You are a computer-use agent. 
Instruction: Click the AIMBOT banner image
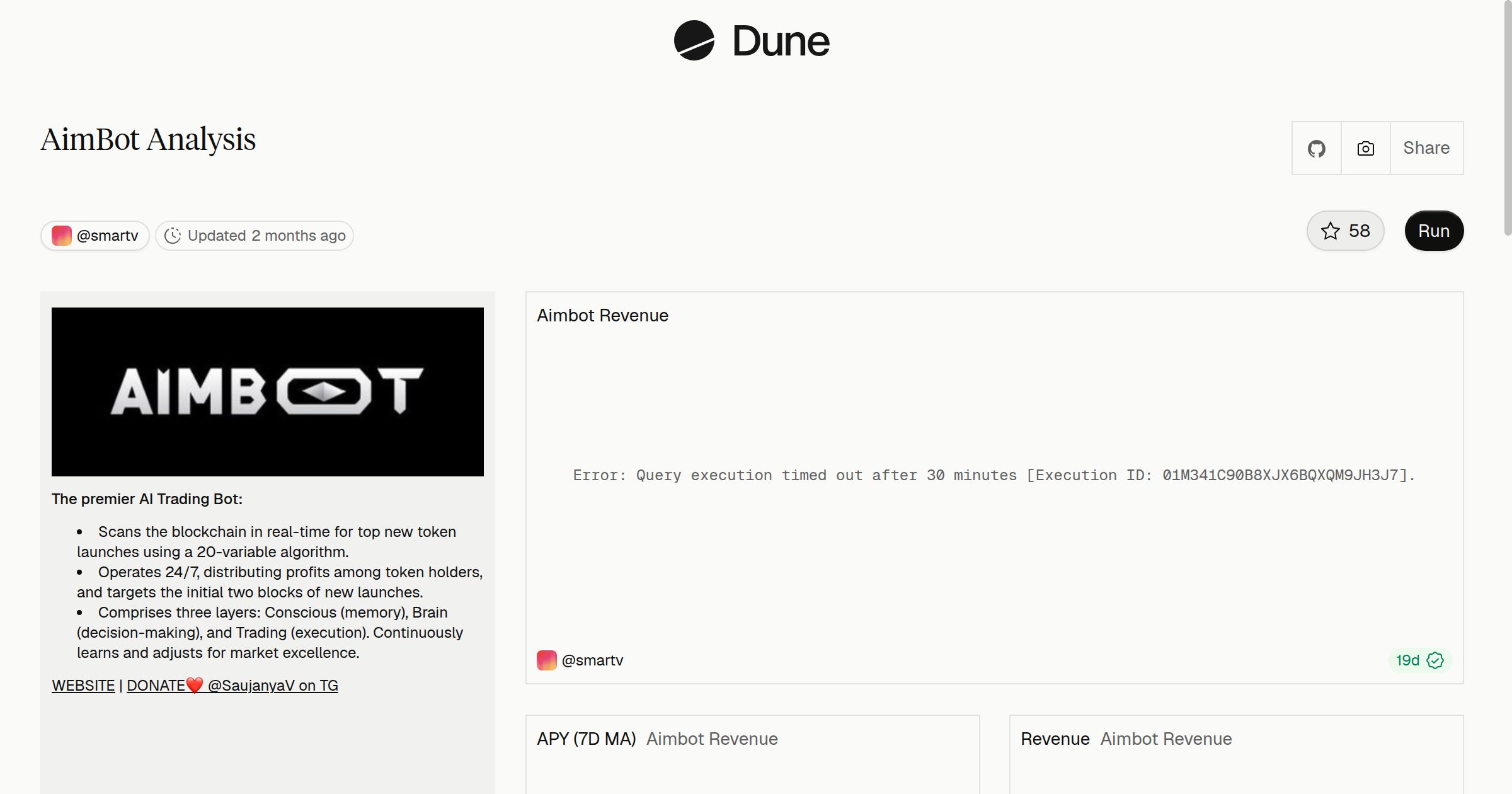click(x=268, y=392)
